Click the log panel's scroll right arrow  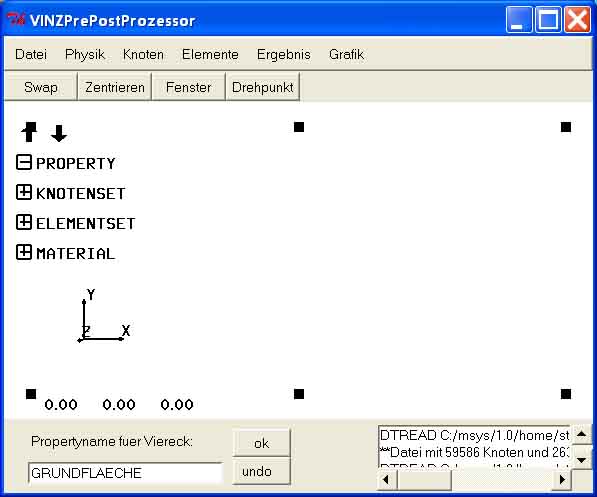tap(562, 479)
